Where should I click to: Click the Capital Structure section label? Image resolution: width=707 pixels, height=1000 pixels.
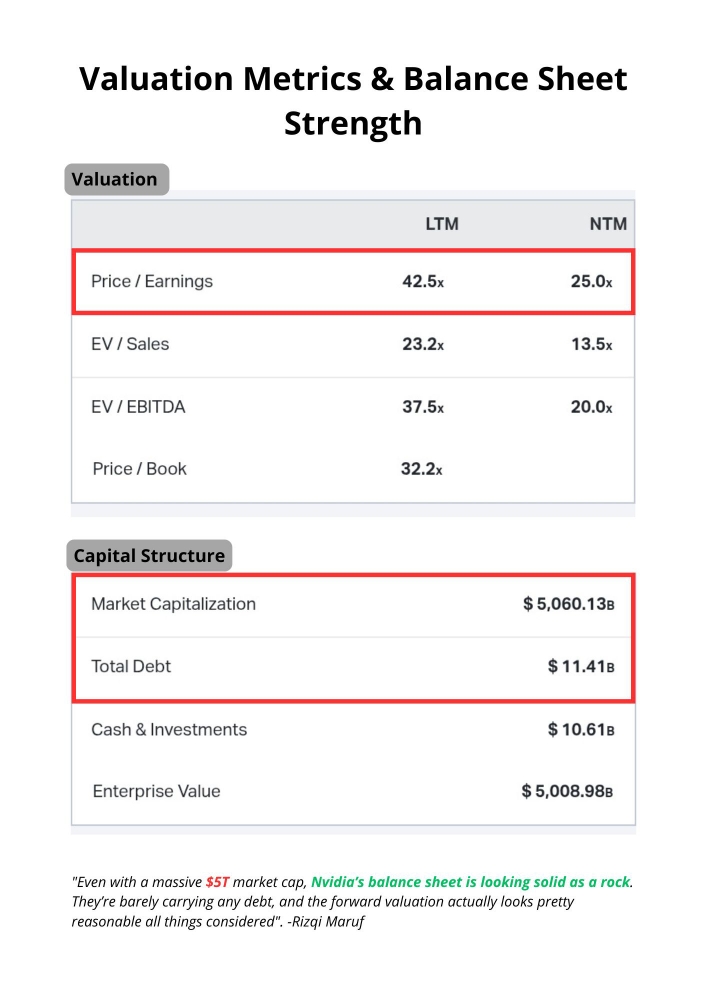point(149,556)
